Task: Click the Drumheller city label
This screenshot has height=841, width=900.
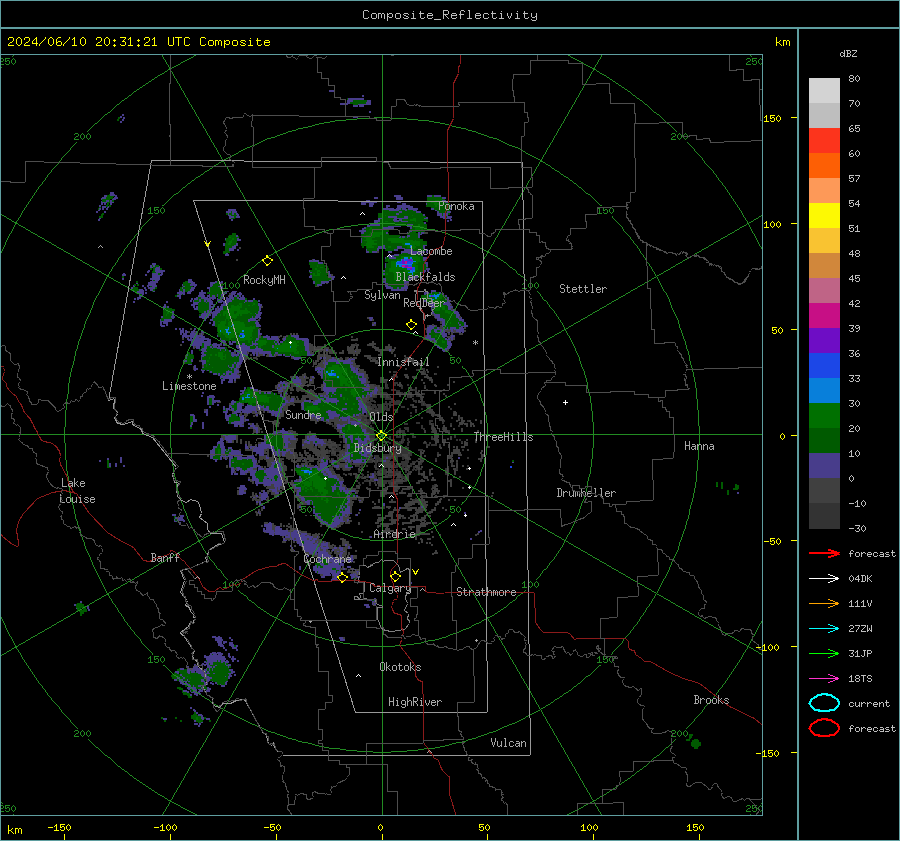Action: (x=586, y=493)
